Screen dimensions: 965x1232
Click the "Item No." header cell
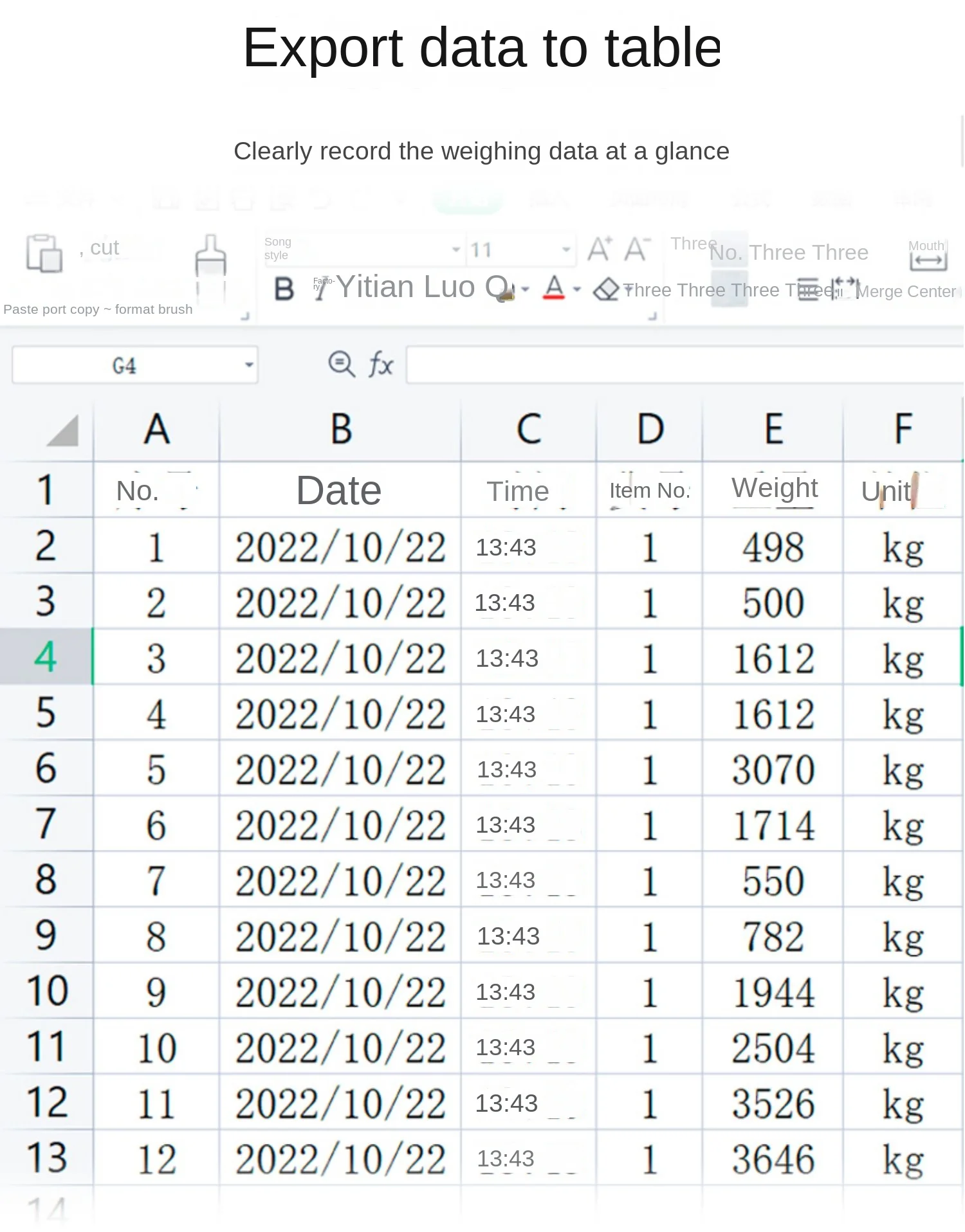(650, 490)
